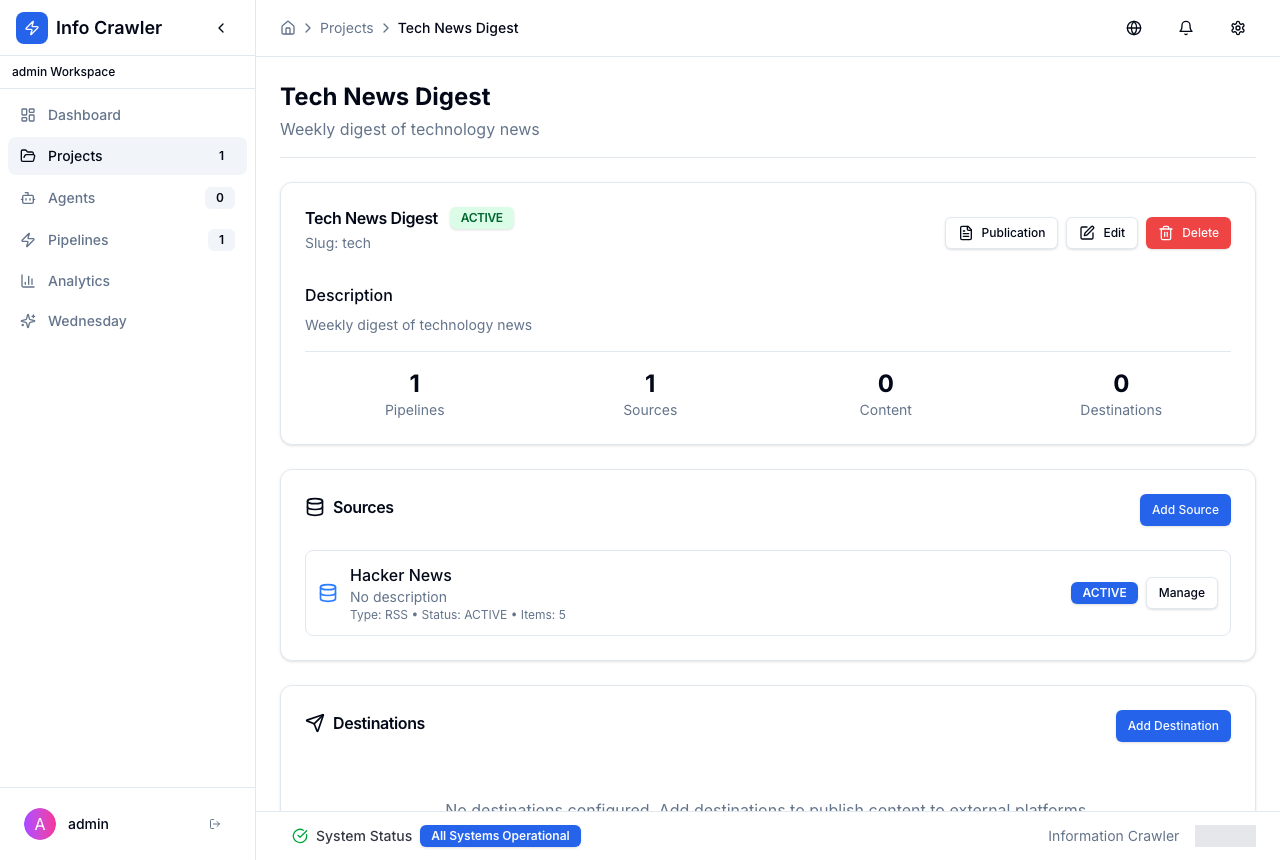Collapse the sidebar with the chevron

coord(222,28)
